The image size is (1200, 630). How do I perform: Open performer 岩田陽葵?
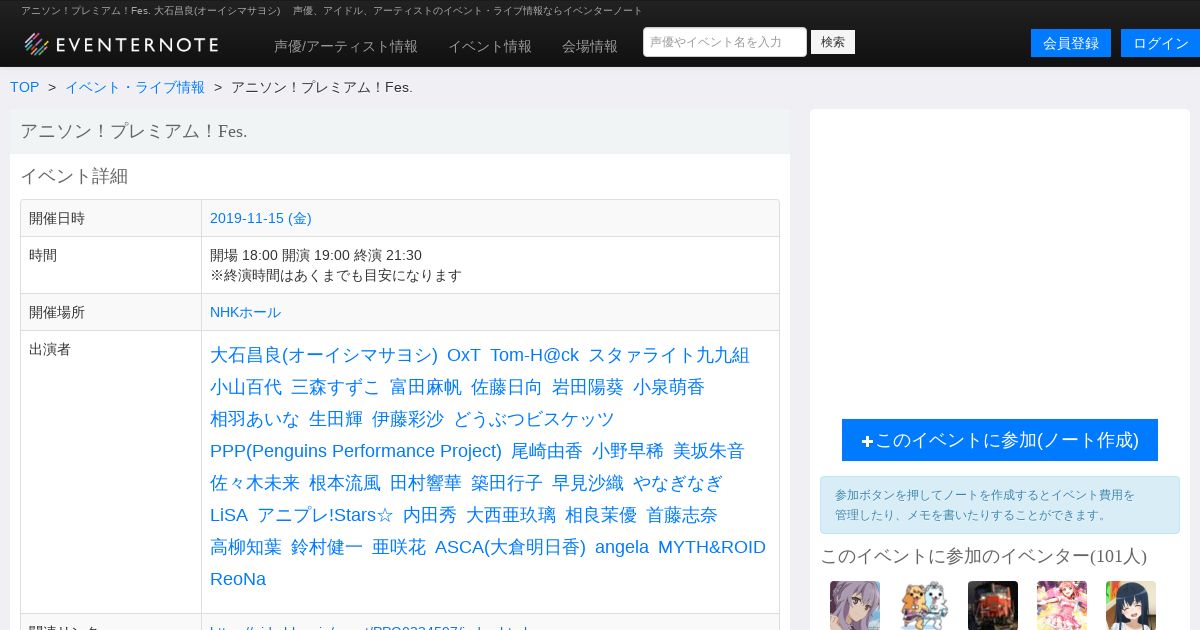(x=588, y=387)
